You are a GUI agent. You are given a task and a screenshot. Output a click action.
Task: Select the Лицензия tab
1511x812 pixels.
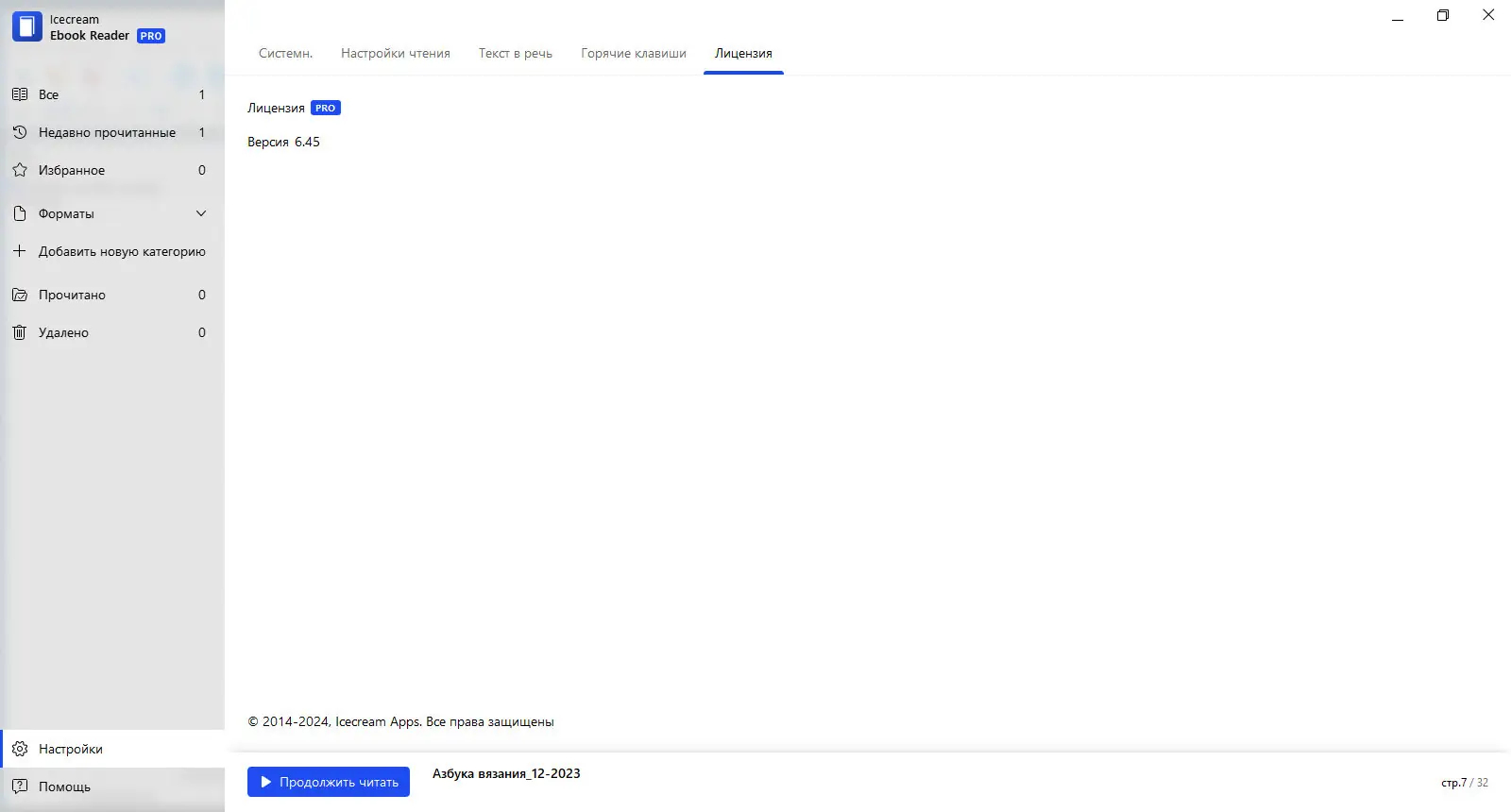[743, 53]
